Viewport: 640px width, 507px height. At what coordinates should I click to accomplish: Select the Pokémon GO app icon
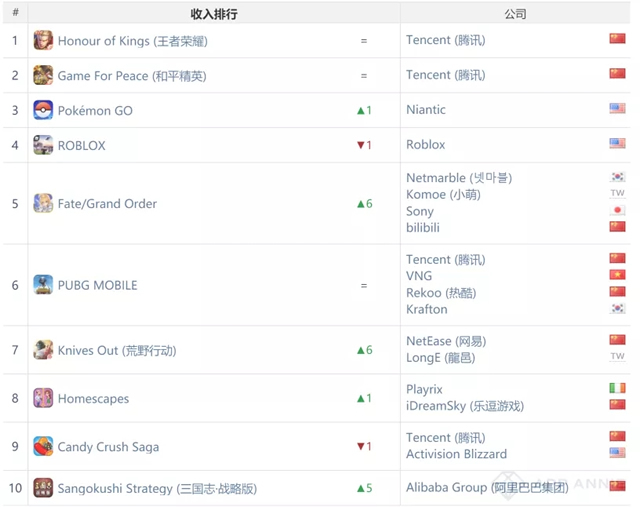43,110
